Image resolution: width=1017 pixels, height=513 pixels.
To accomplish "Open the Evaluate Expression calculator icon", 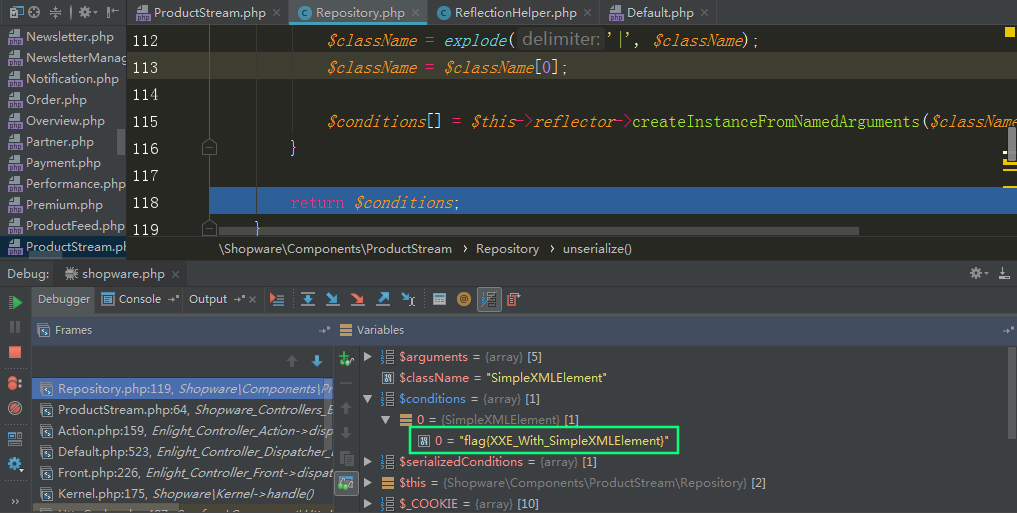I will (439, 299).
